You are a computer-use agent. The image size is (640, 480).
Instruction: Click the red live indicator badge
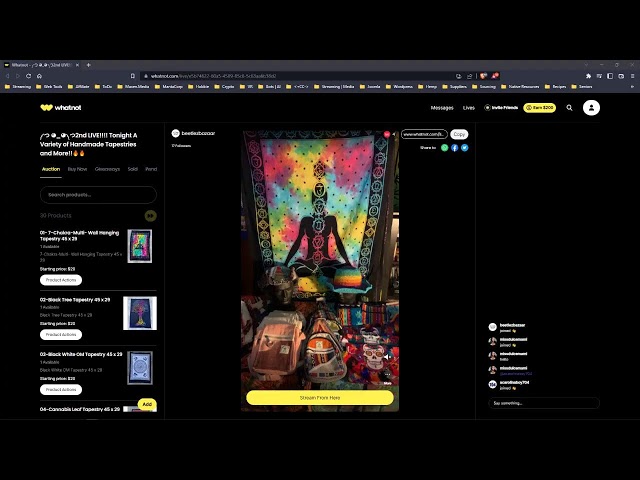[x=387, y=134]
